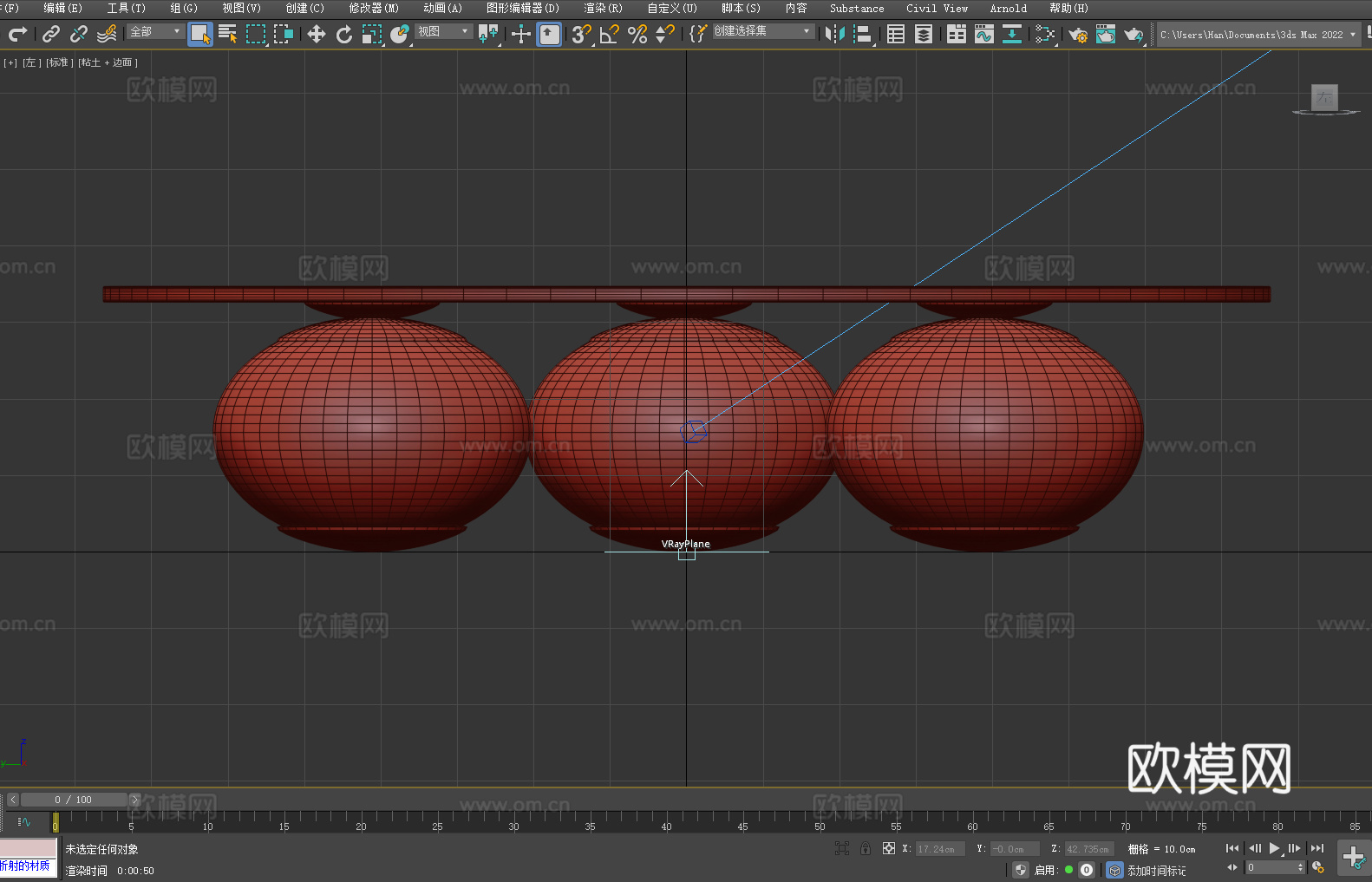Click the Mirror tool icon

pyautogui.click(x=835, y=34)
